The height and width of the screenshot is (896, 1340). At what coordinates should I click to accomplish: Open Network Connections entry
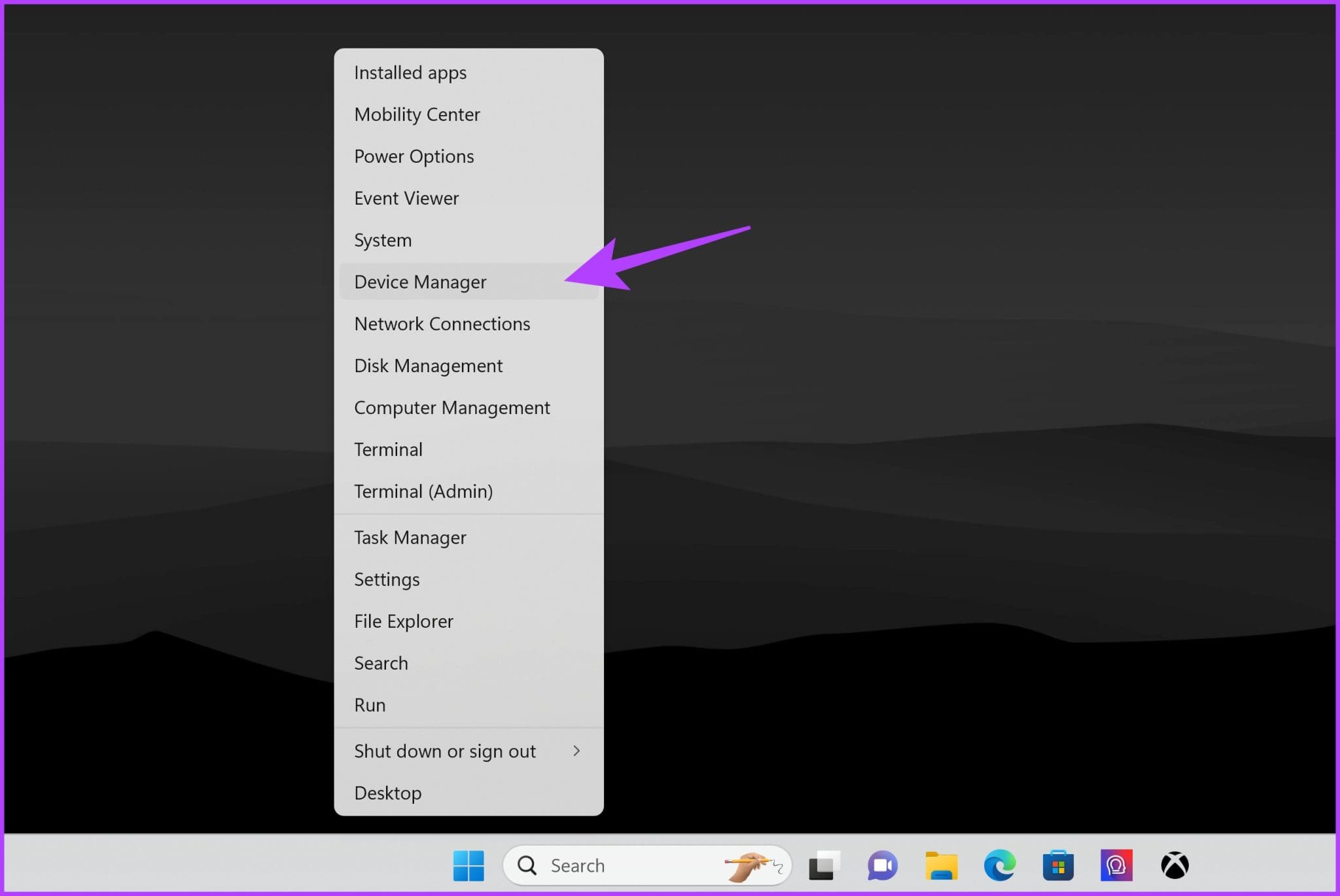pos(468,324)
